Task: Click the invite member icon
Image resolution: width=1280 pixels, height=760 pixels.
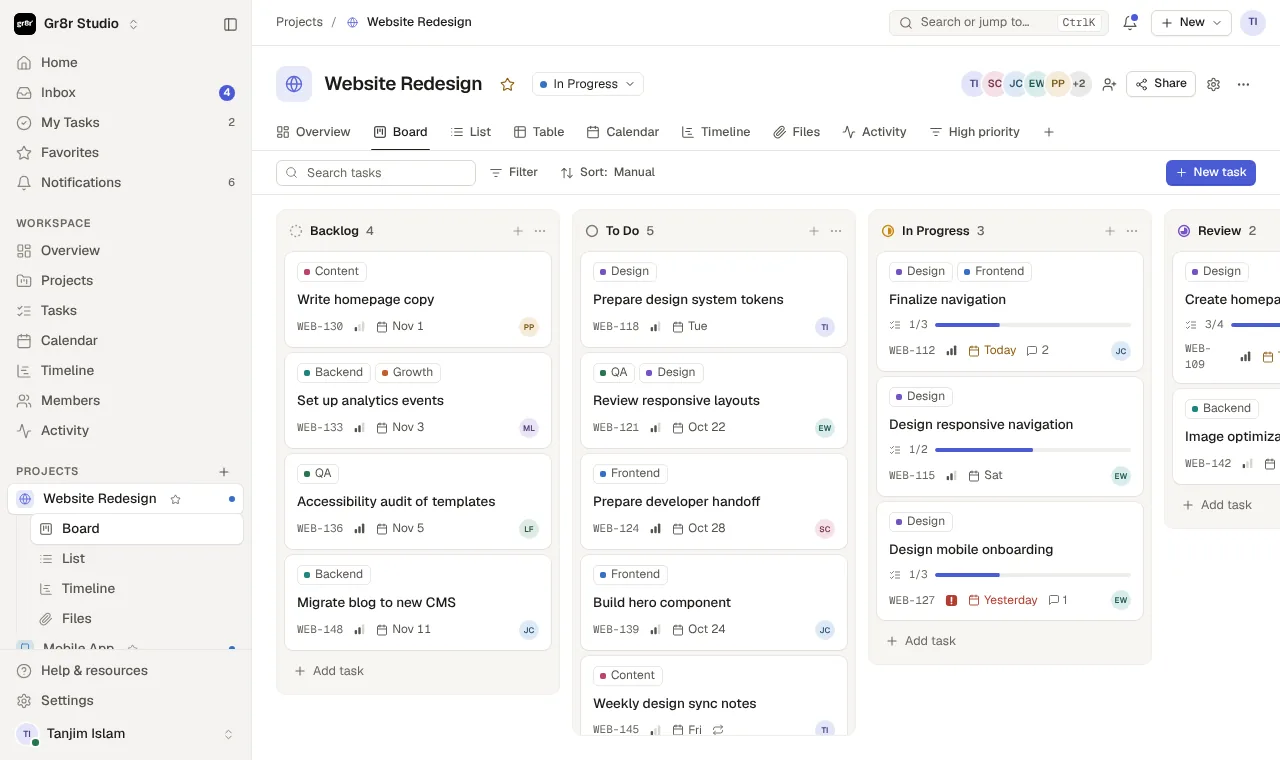Action: [x=1109, y=84]
